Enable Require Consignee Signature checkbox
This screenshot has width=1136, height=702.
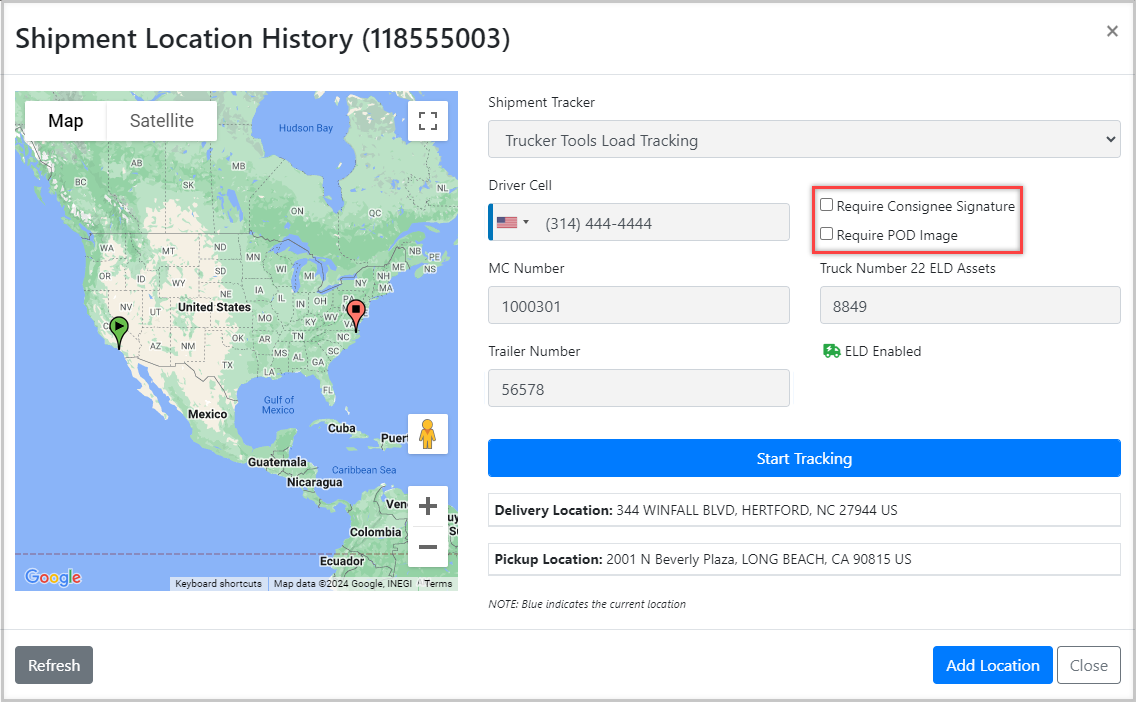tap(827, 205)
